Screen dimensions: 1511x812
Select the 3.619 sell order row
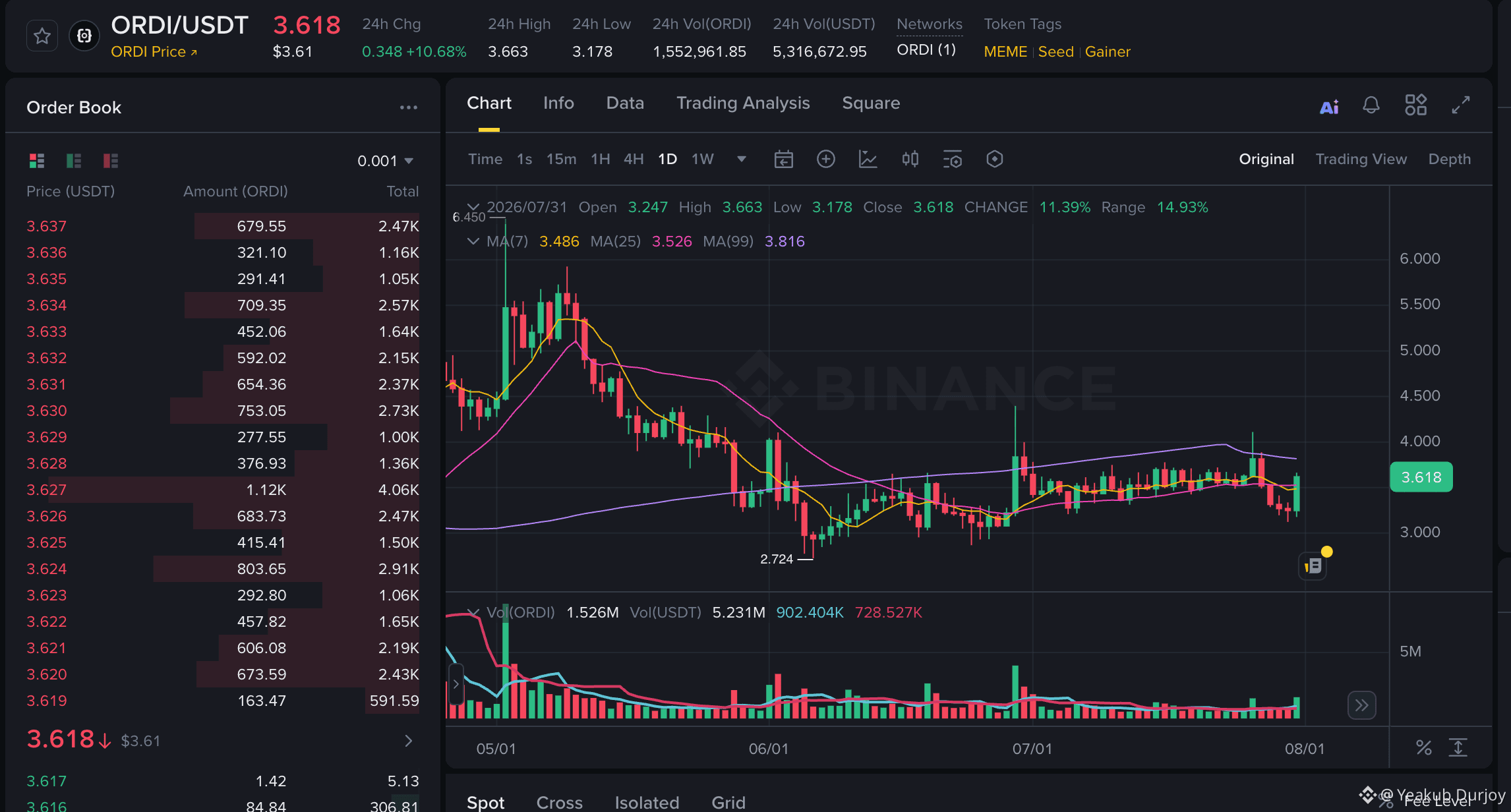click(223, 701)
